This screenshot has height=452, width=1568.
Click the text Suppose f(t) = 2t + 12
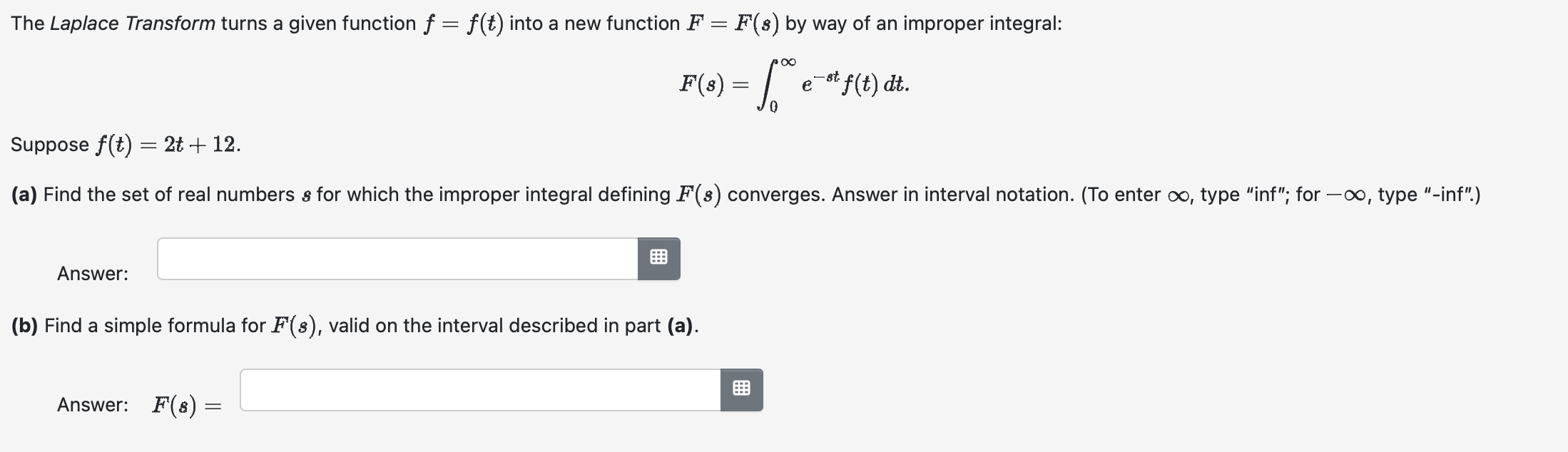125,145
